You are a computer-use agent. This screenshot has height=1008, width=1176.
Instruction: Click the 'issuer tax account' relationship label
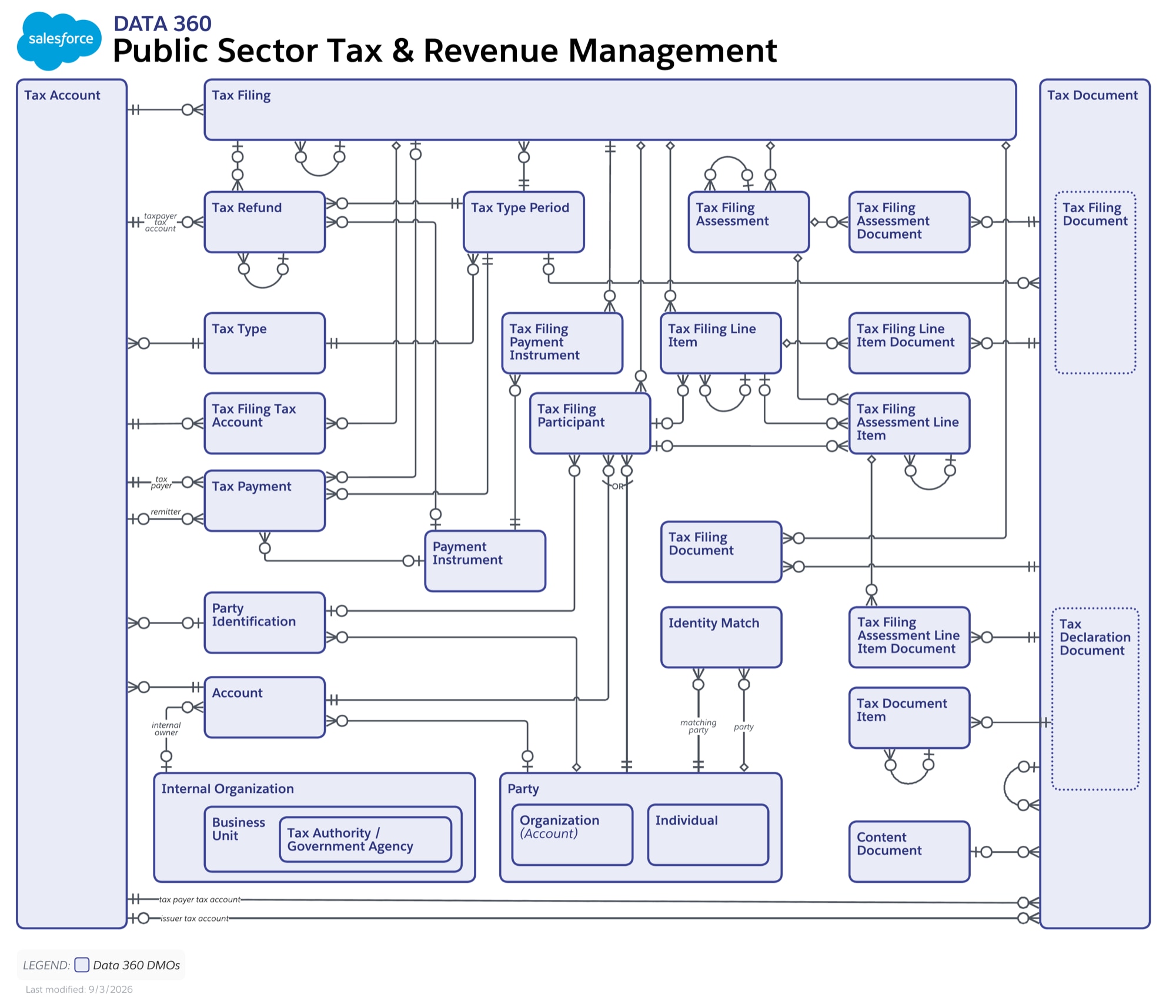(x=195, y=918)
